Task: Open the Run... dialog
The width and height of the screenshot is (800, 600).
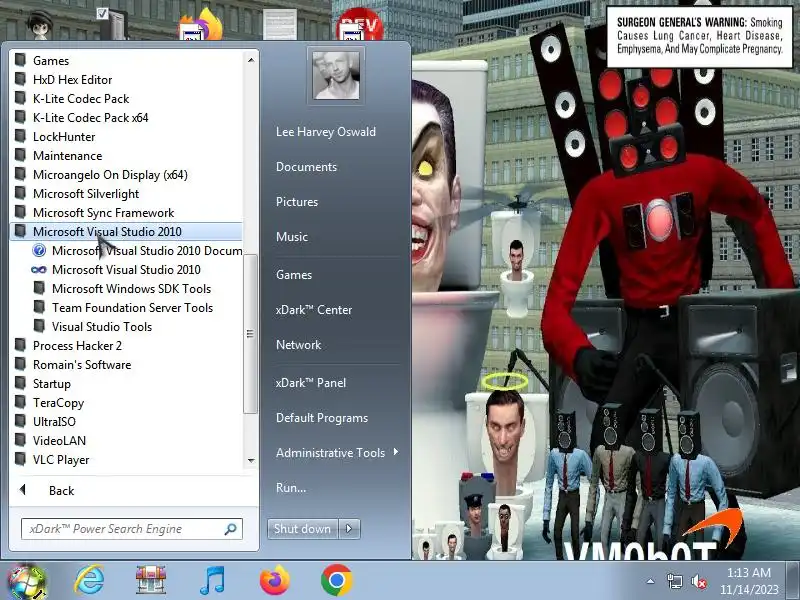Action: [291, 488]
